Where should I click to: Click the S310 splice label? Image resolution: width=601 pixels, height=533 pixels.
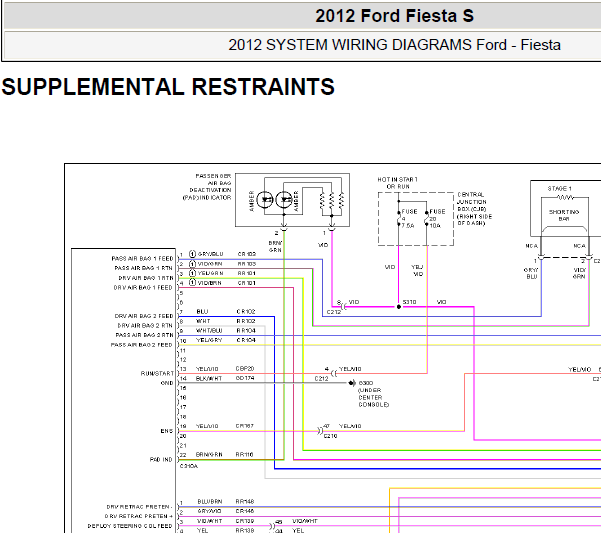409,302
